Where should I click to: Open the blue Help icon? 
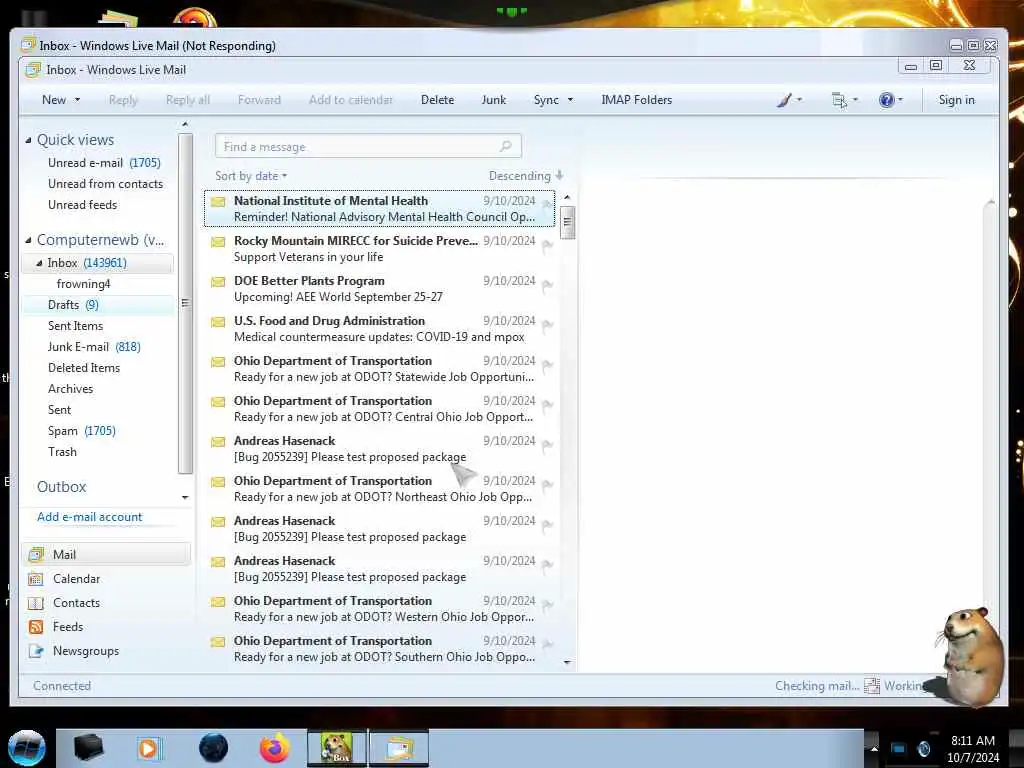pyautogui.click(x=886, y=100)
